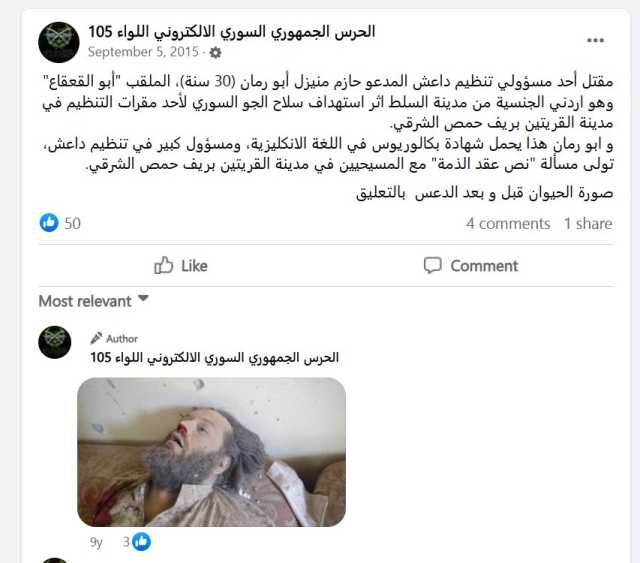View the list of 50 reactions

point(73,223)
